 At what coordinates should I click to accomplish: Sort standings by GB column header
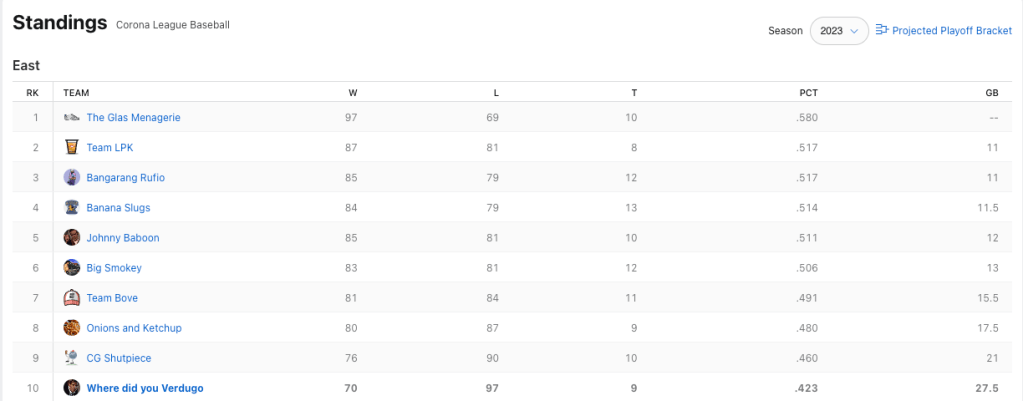(991, 93)
